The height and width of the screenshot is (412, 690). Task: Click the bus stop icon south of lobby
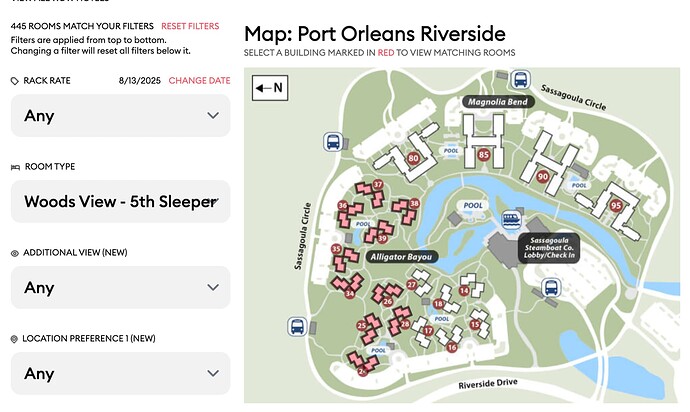551,287
